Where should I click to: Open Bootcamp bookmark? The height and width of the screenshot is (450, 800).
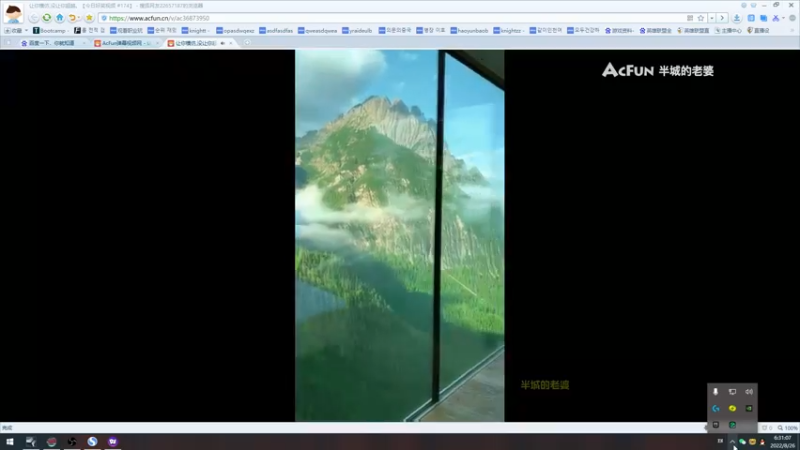[49, 31]
